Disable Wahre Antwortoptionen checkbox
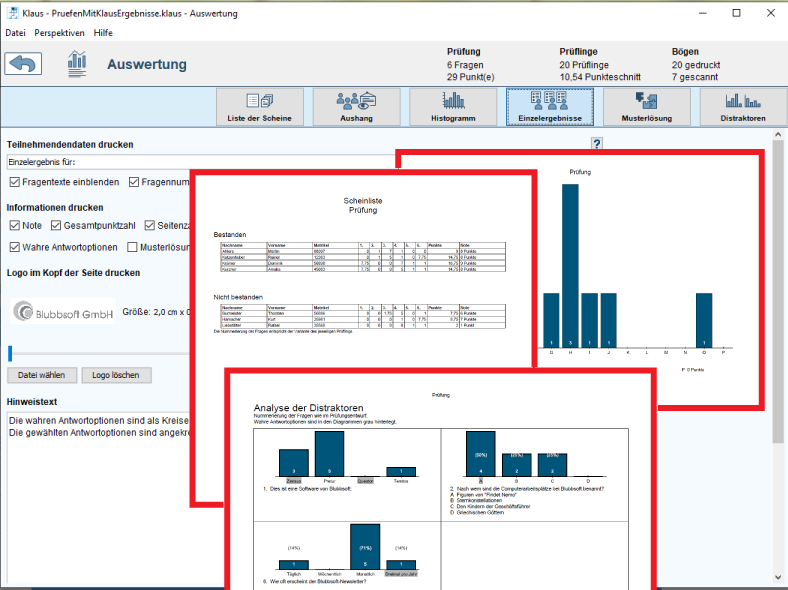This screenshot has width=788, height=590. (x=15, y=247)
